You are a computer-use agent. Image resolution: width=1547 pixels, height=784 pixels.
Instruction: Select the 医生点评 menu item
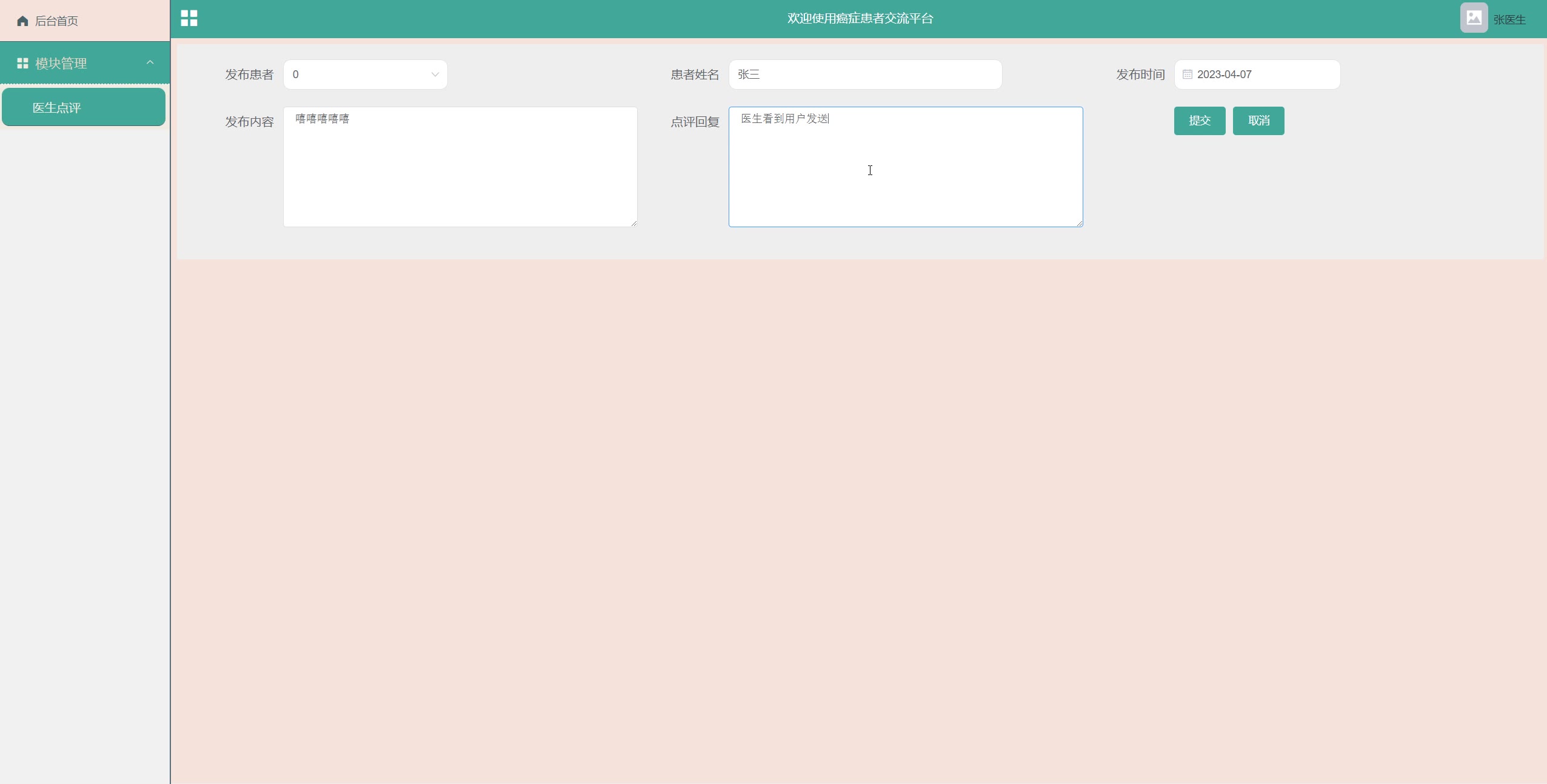click(x=84, y=107)
